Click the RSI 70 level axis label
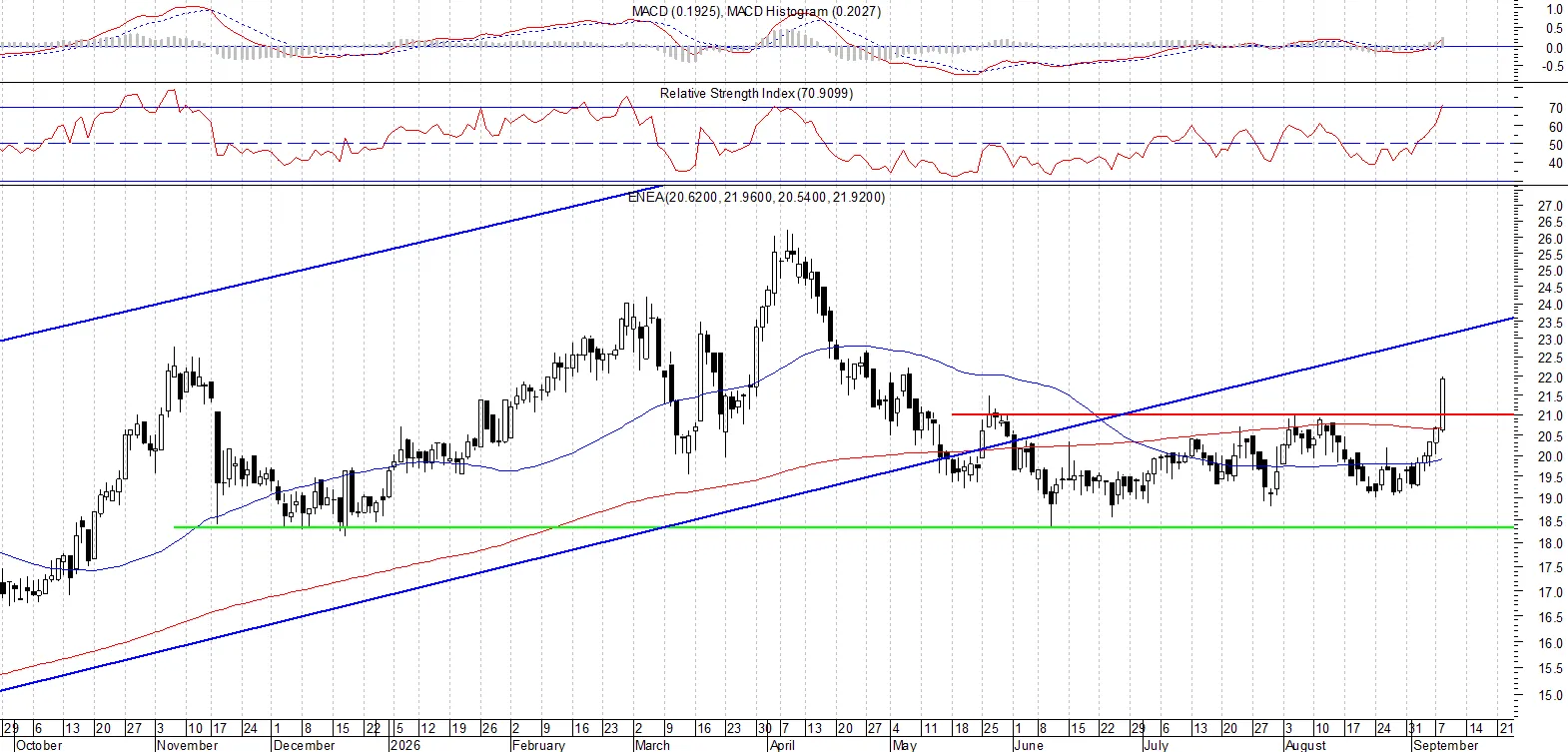The image size is (1568, 752). [x=1555, y=108]
